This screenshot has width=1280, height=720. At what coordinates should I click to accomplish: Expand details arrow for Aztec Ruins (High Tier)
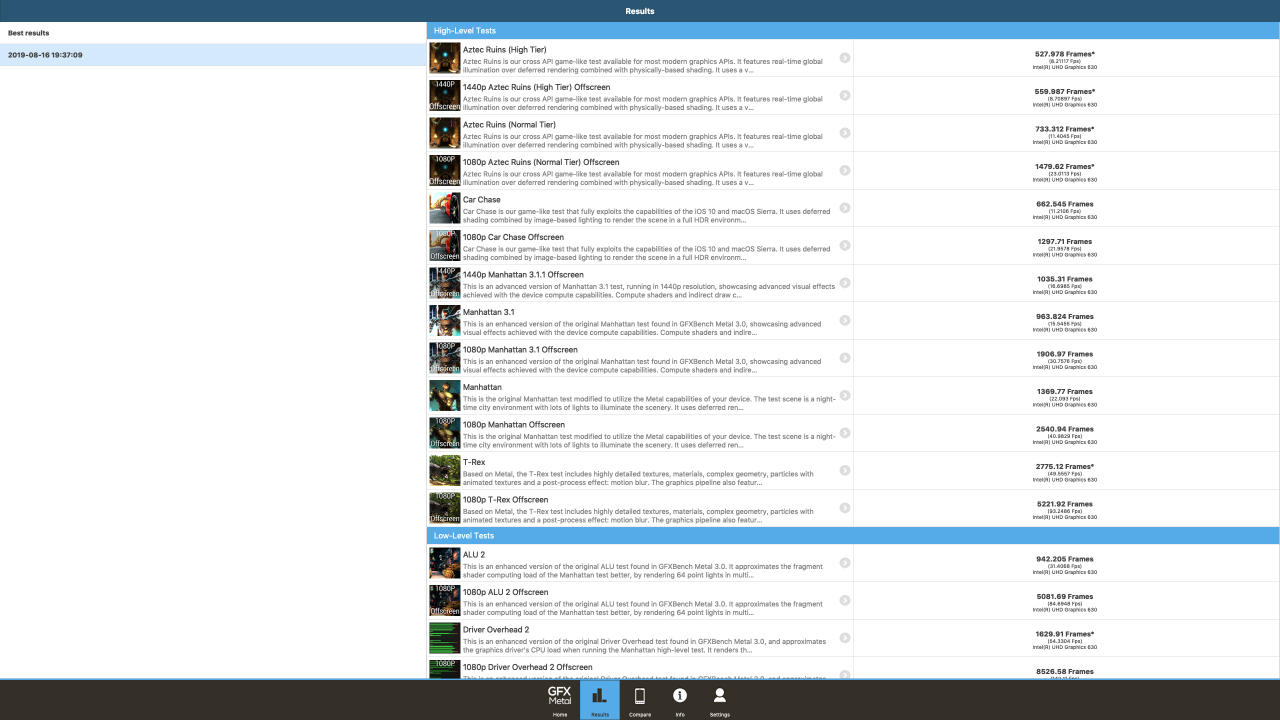click(x=845, y=58)
